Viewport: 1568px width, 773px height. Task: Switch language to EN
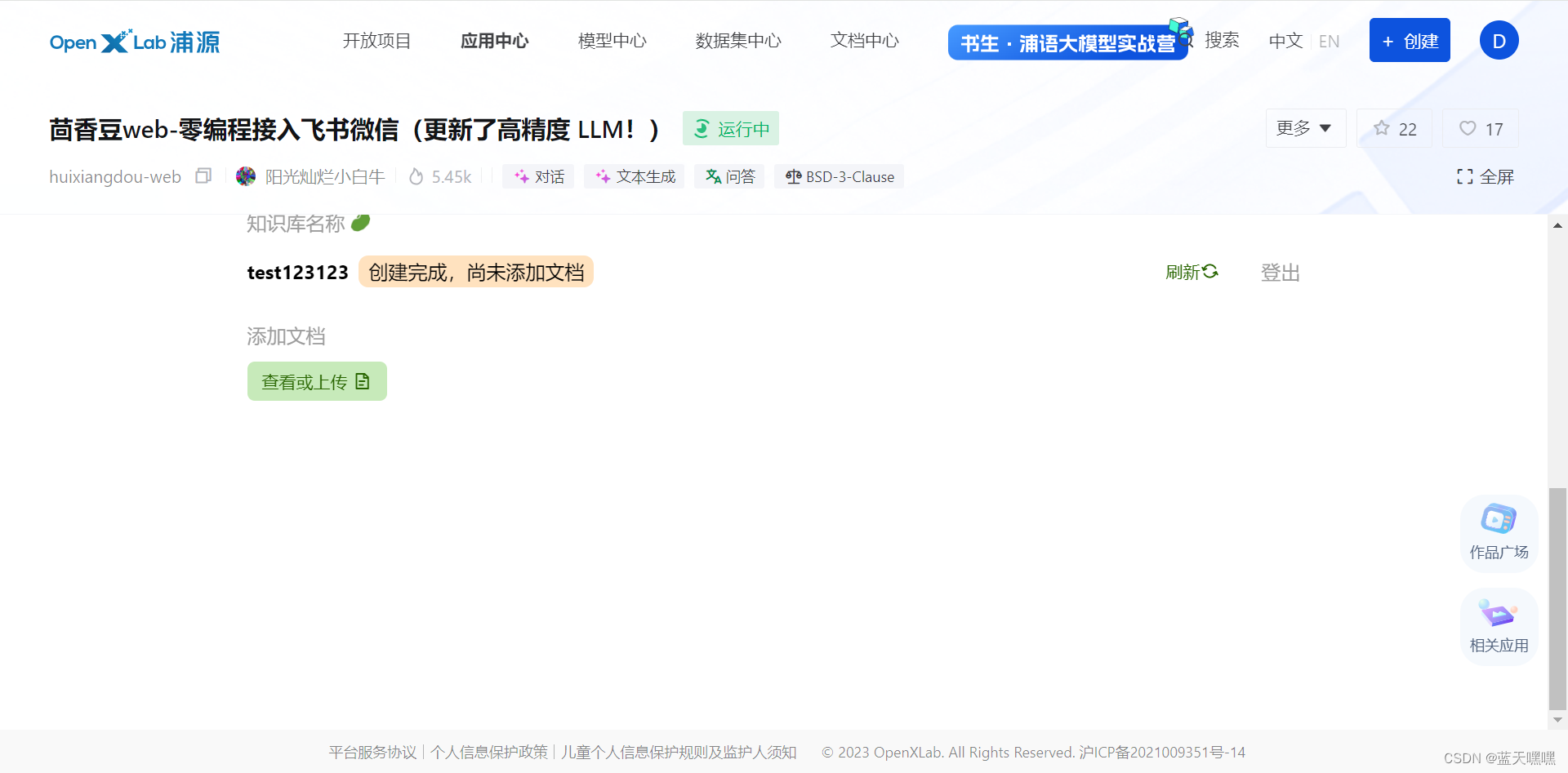coord(1329,41)
